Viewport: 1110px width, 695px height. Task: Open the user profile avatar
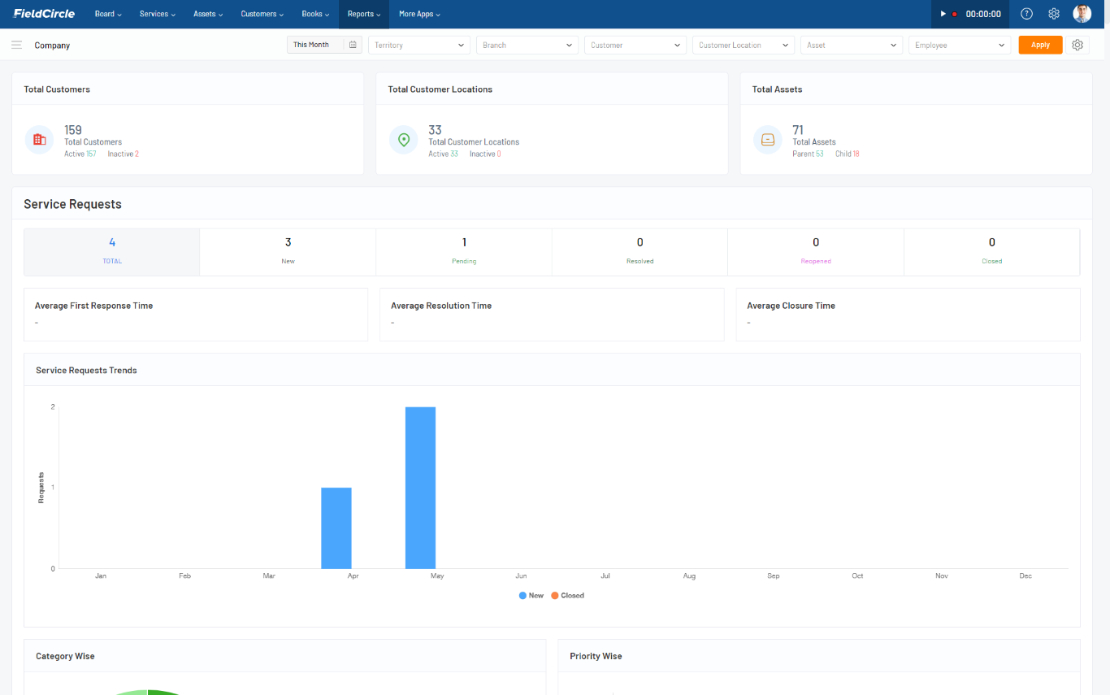[x=1082, y=13]
